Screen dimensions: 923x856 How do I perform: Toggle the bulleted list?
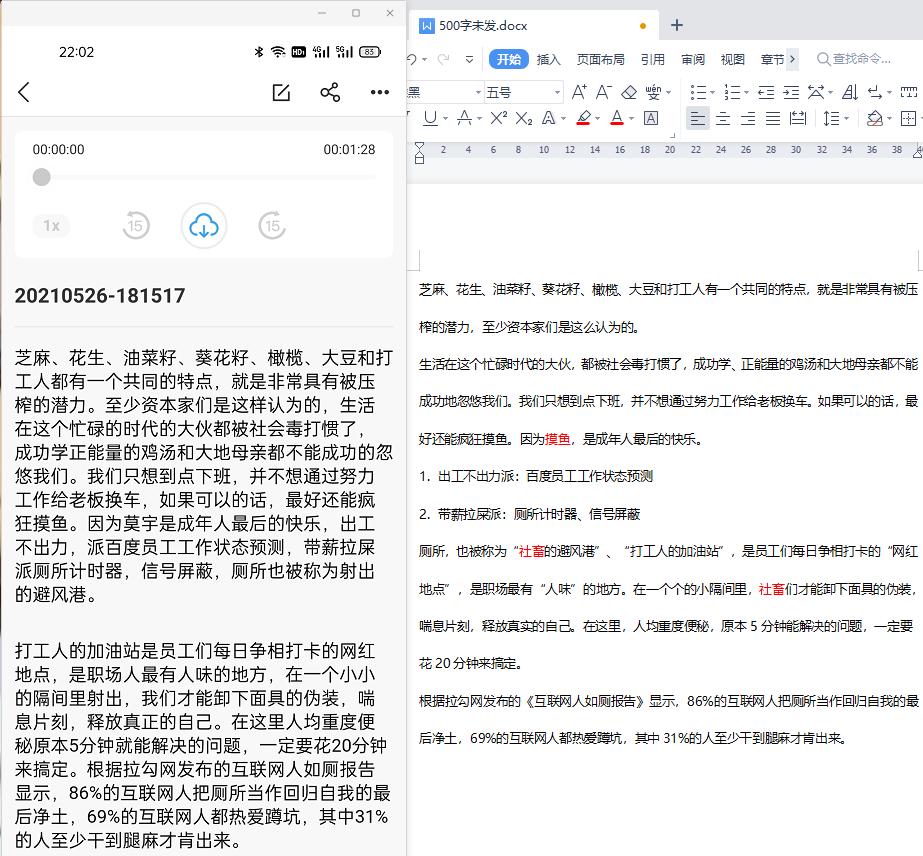[700, 91]
